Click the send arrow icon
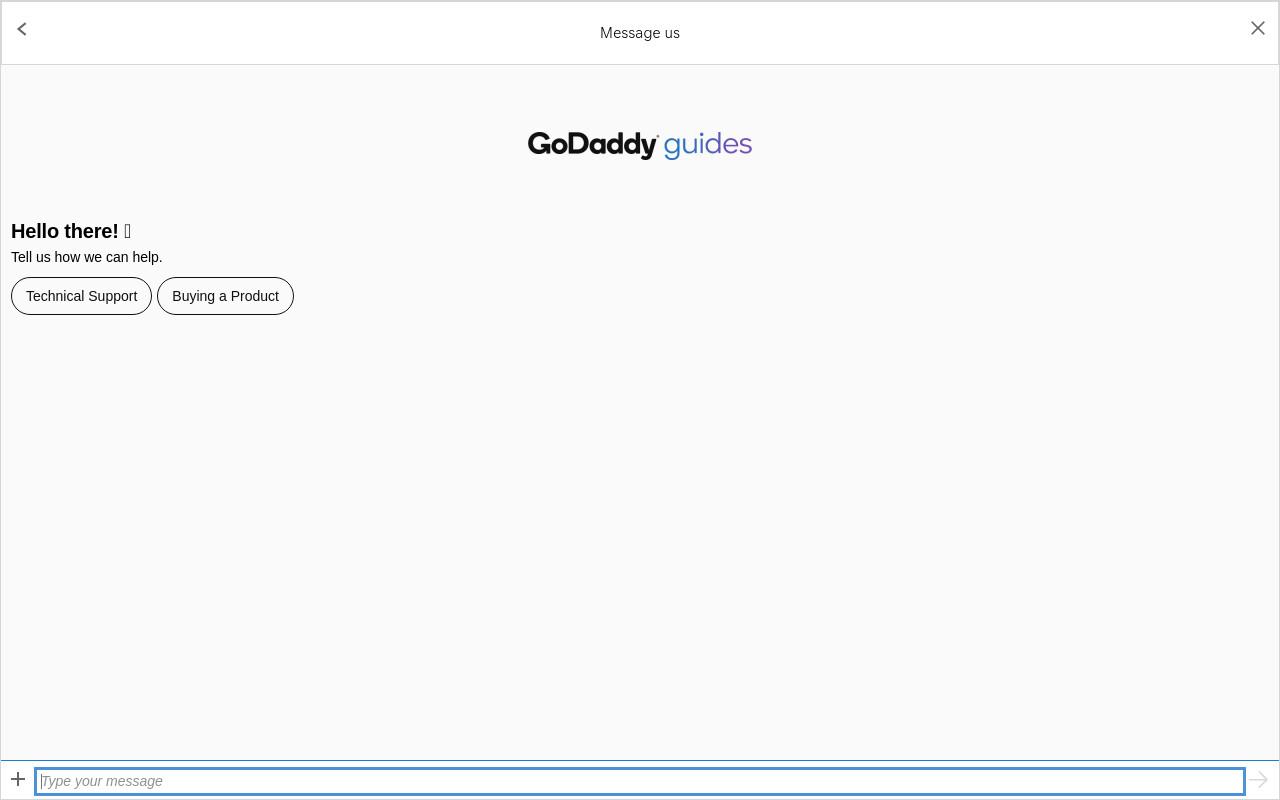This screenshot has width=1280, height=800. [x=1258, y=780]
